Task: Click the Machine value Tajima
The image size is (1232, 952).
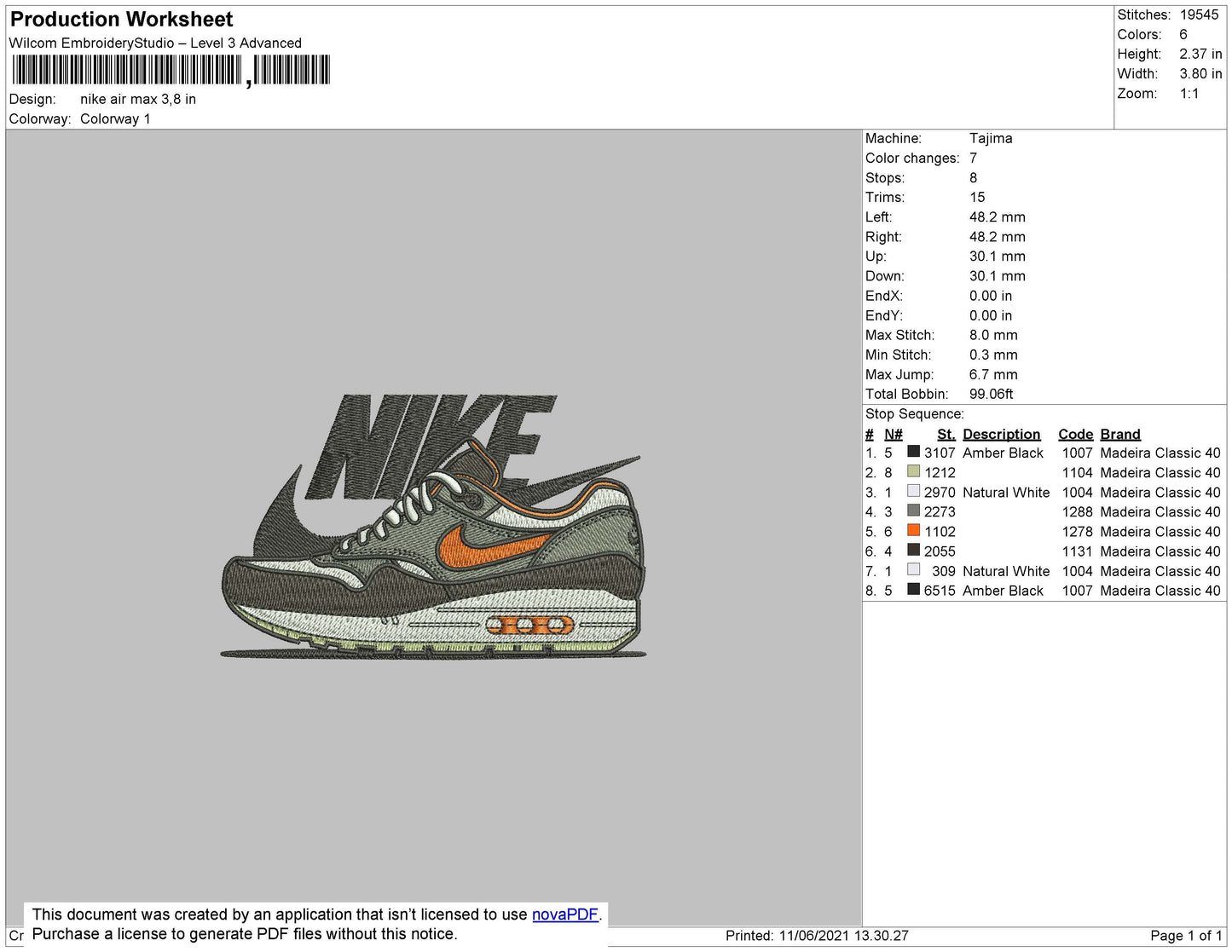Action: [x=991, y=138]
